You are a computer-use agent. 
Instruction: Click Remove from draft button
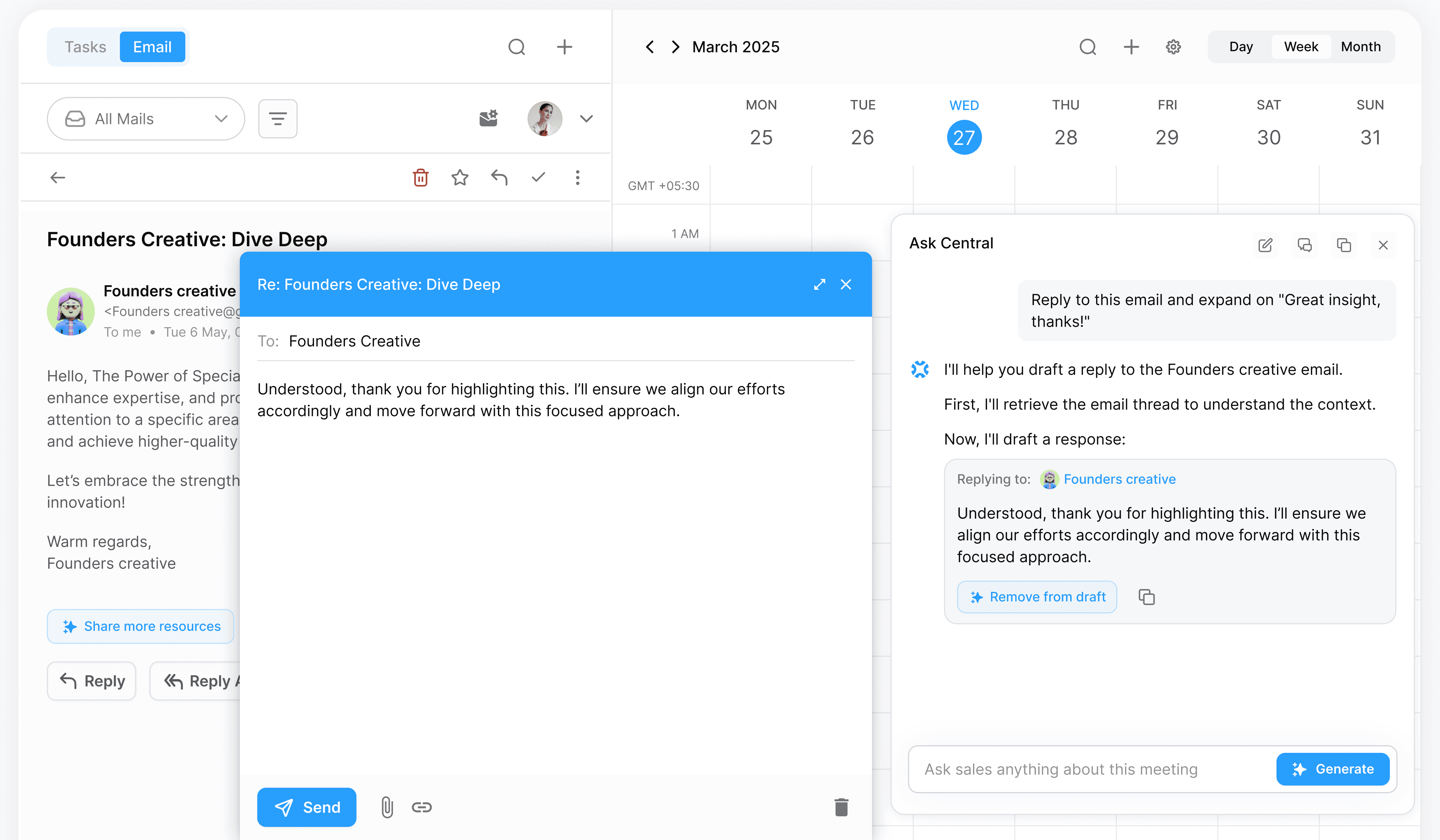coord(1037,597)
